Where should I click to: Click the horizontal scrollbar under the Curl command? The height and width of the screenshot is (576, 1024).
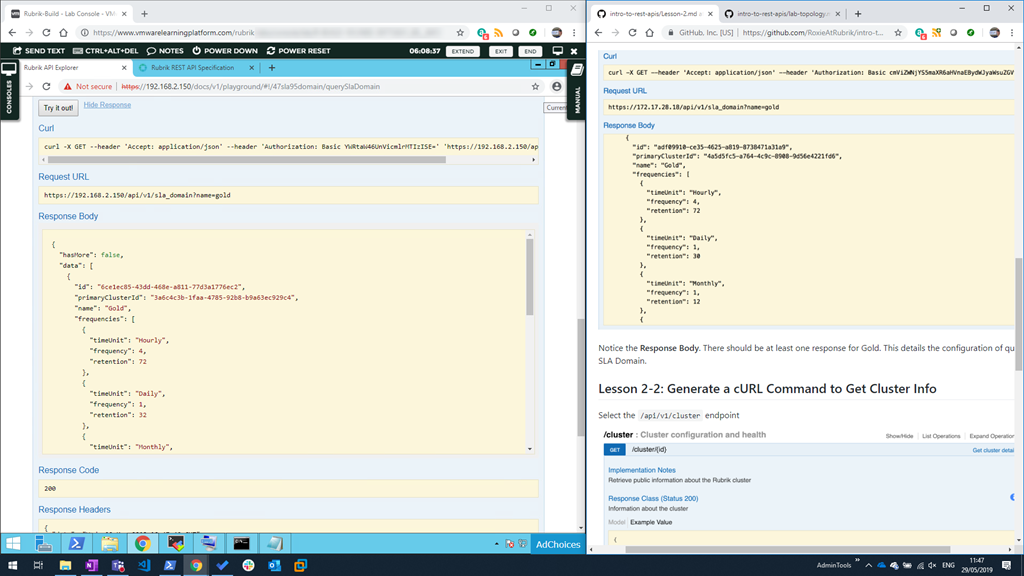click(247, 160)
